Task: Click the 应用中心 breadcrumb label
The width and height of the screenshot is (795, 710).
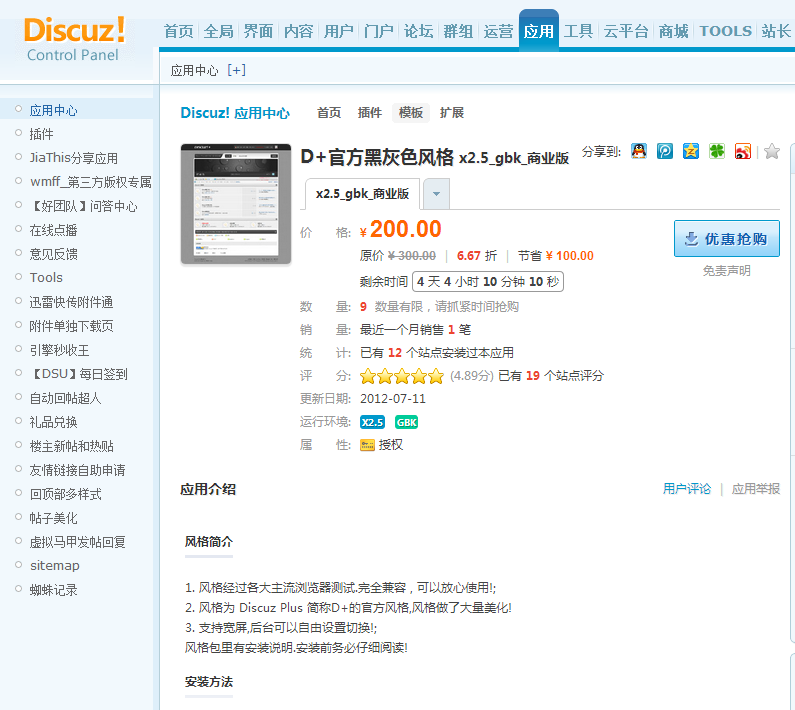Action: pos(194,70)
